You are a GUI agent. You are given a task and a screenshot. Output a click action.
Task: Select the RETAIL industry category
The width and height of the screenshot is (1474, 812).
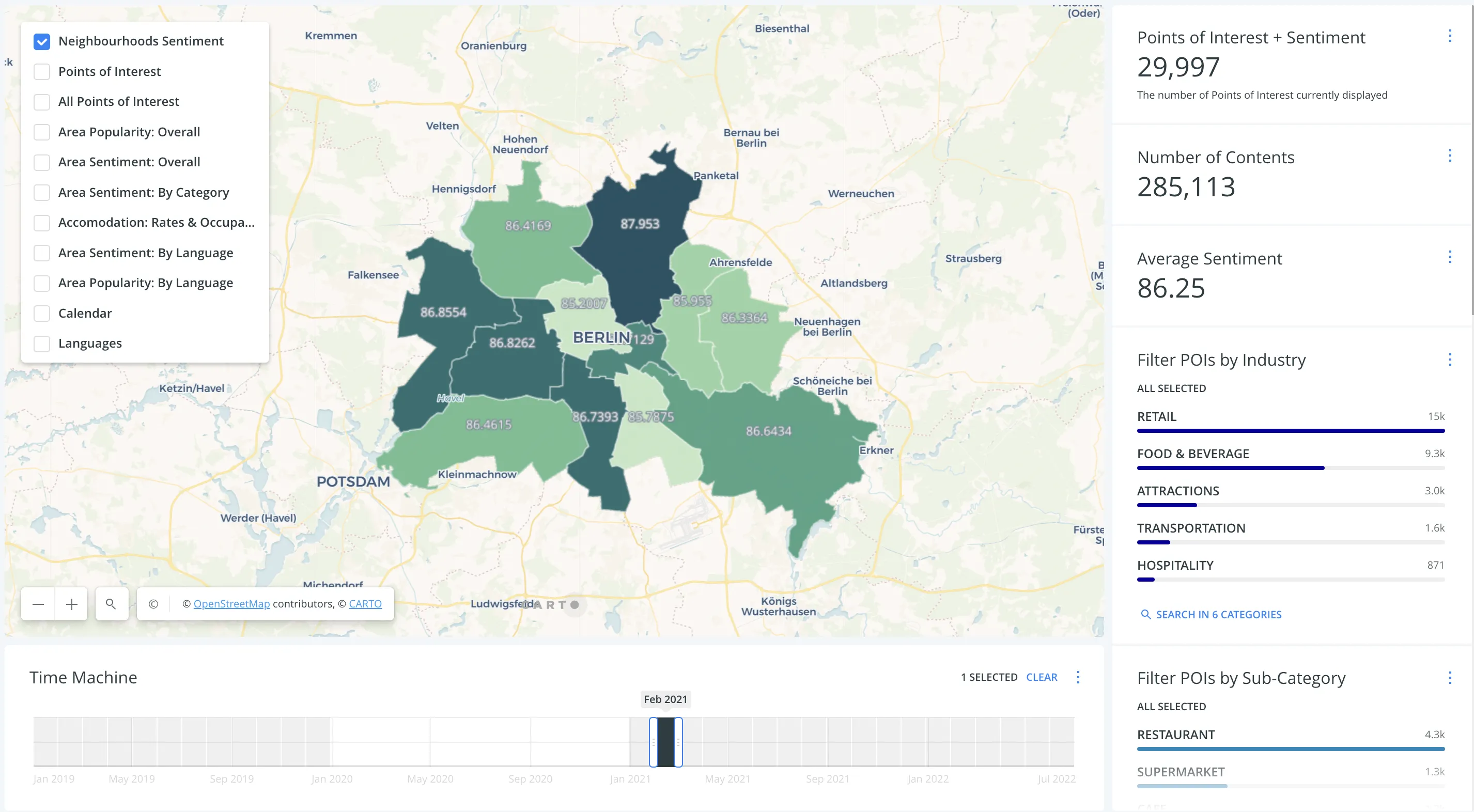tap(1157, 417)
